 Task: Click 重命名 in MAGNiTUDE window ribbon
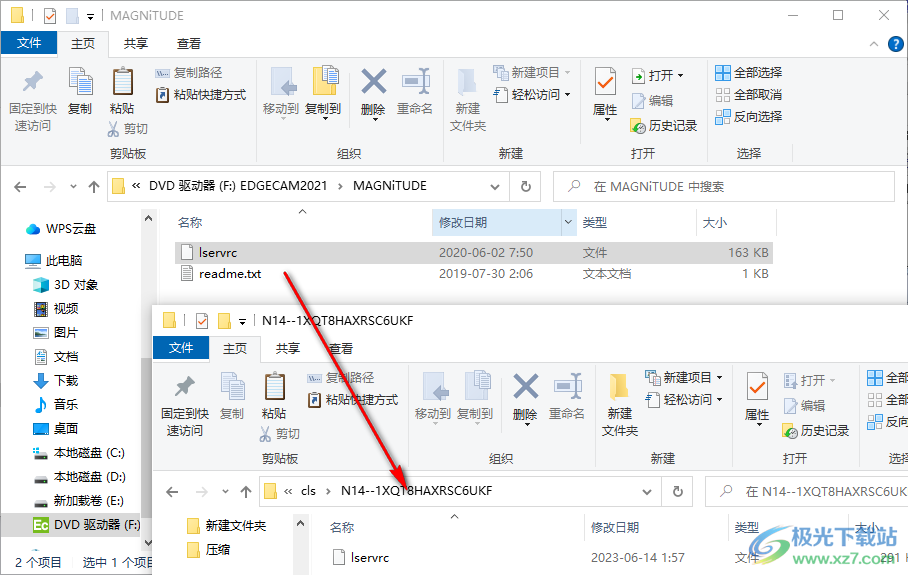pos(415,91)
